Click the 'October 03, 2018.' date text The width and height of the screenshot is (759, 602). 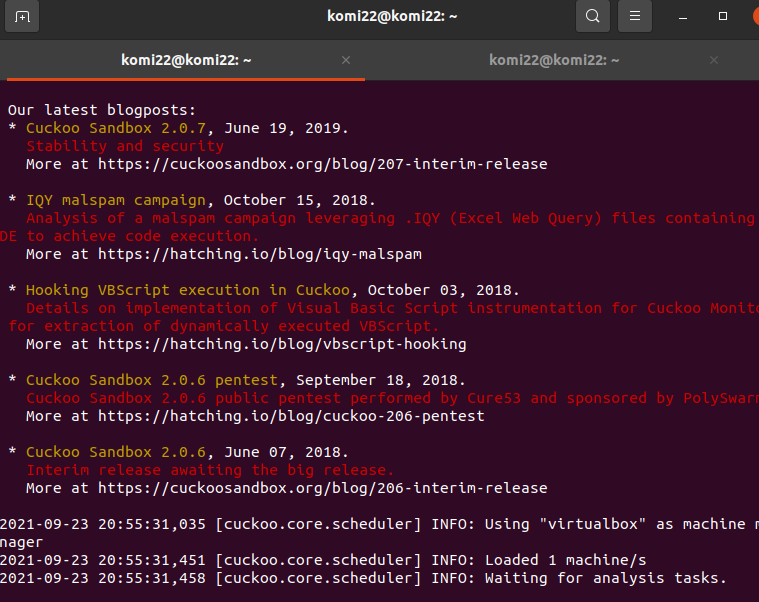coord(443,290)
